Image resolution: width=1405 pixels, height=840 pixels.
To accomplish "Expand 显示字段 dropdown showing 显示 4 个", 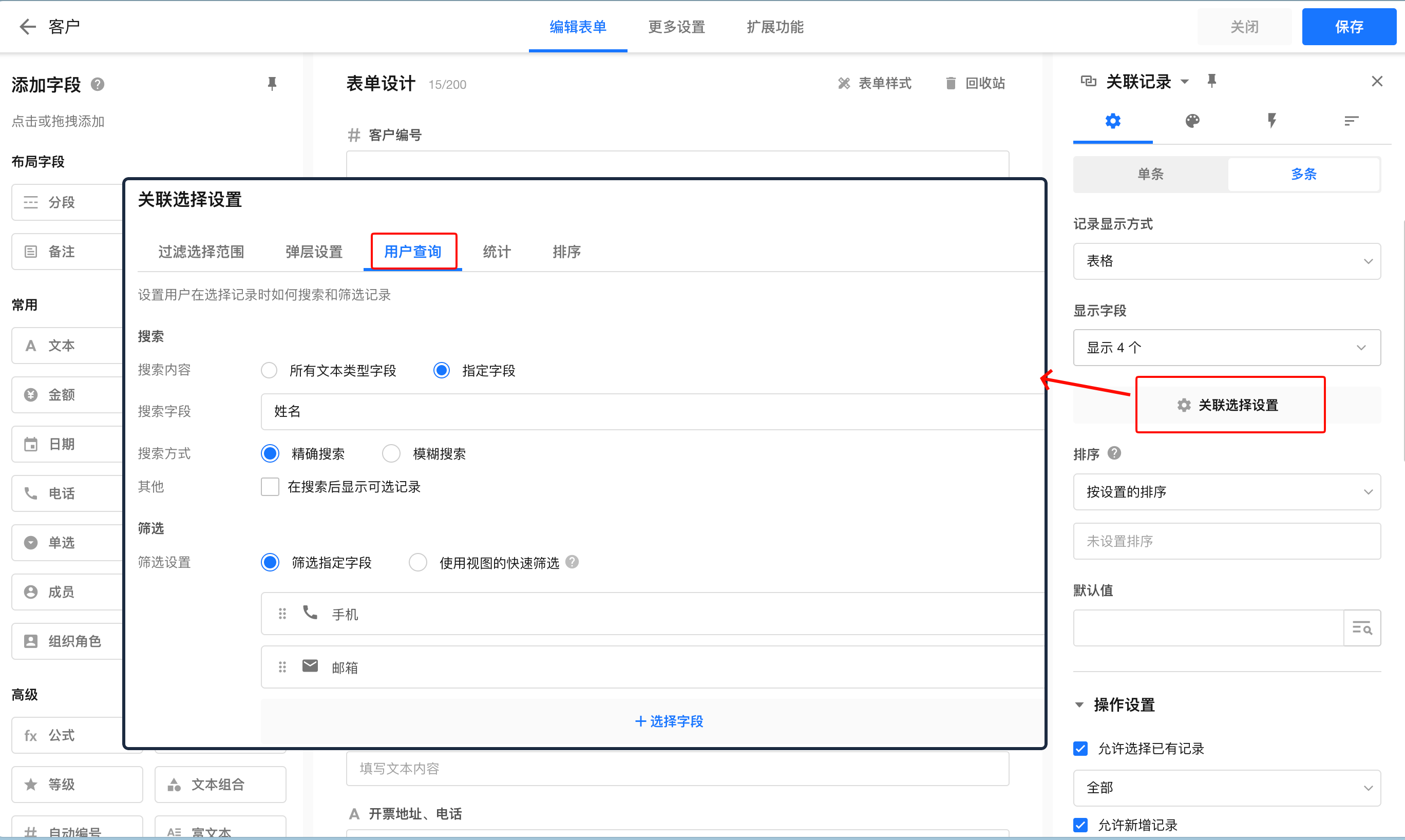I will pos(1226,348).
